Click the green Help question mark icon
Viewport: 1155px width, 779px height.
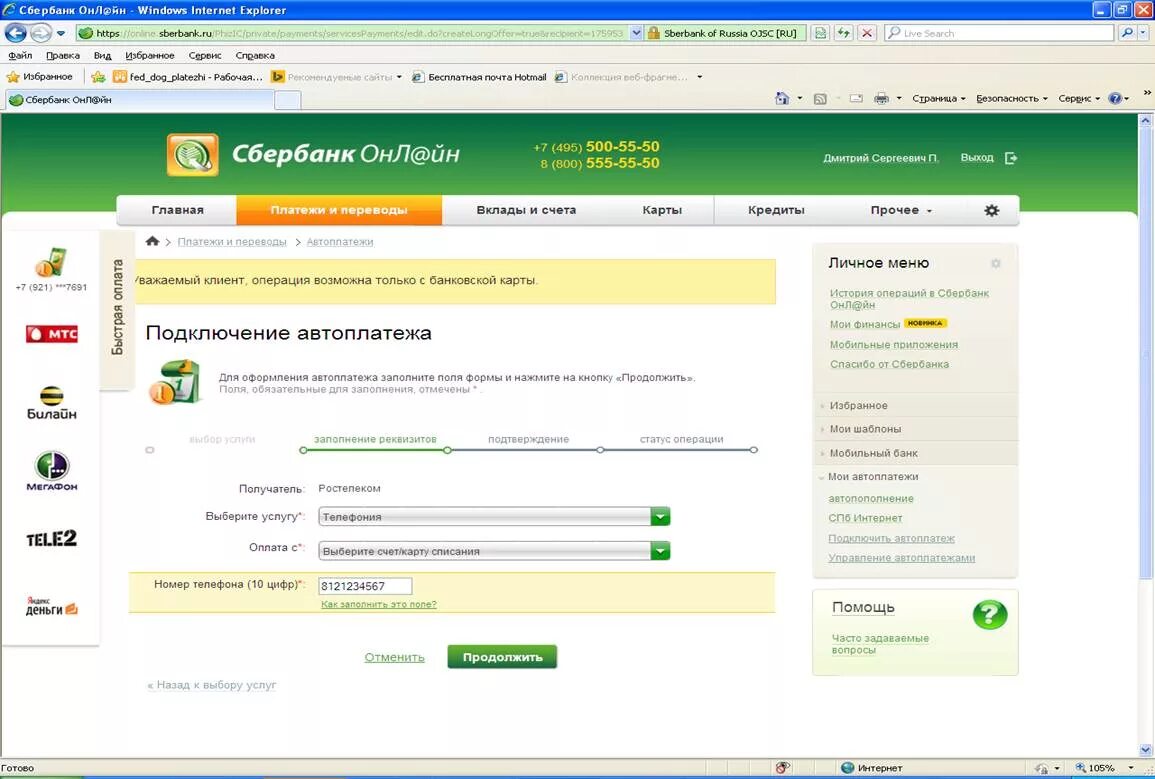click(989, 614)
